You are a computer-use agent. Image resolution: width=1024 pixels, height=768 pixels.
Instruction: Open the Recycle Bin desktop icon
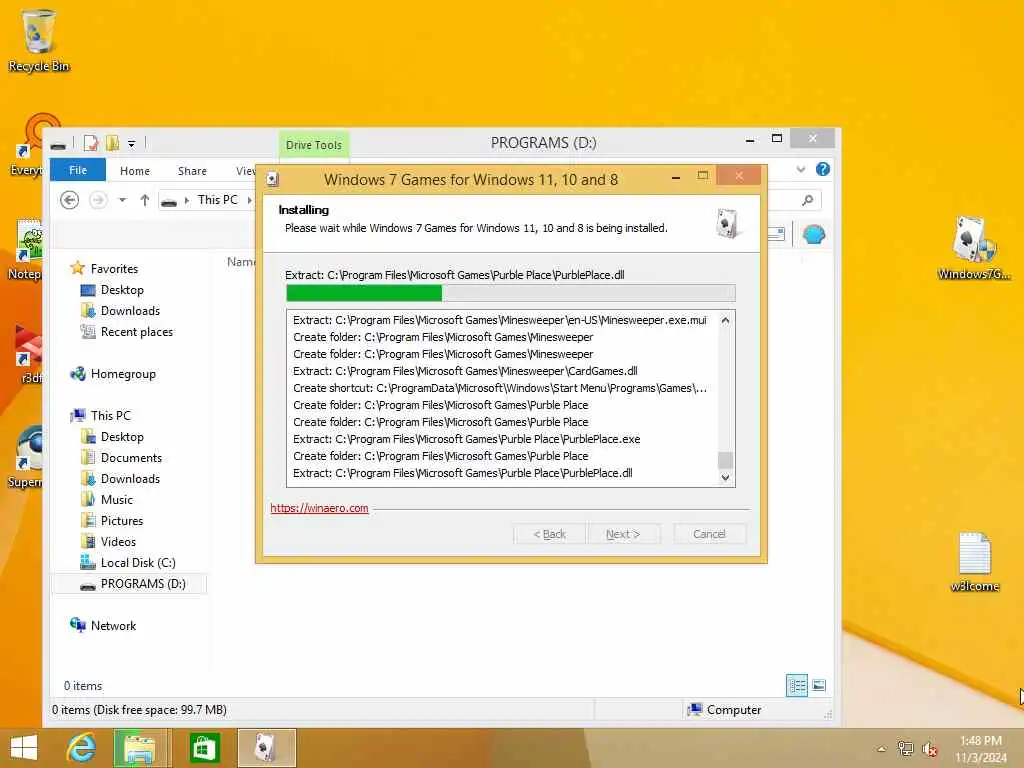(39, 40)
